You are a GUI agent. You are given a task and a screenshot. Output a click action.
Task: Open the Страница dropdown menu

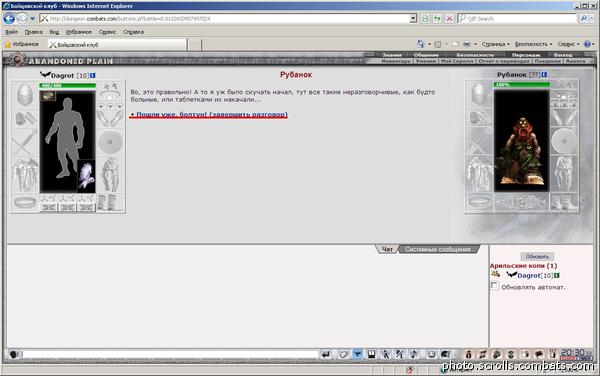[496, 44]
